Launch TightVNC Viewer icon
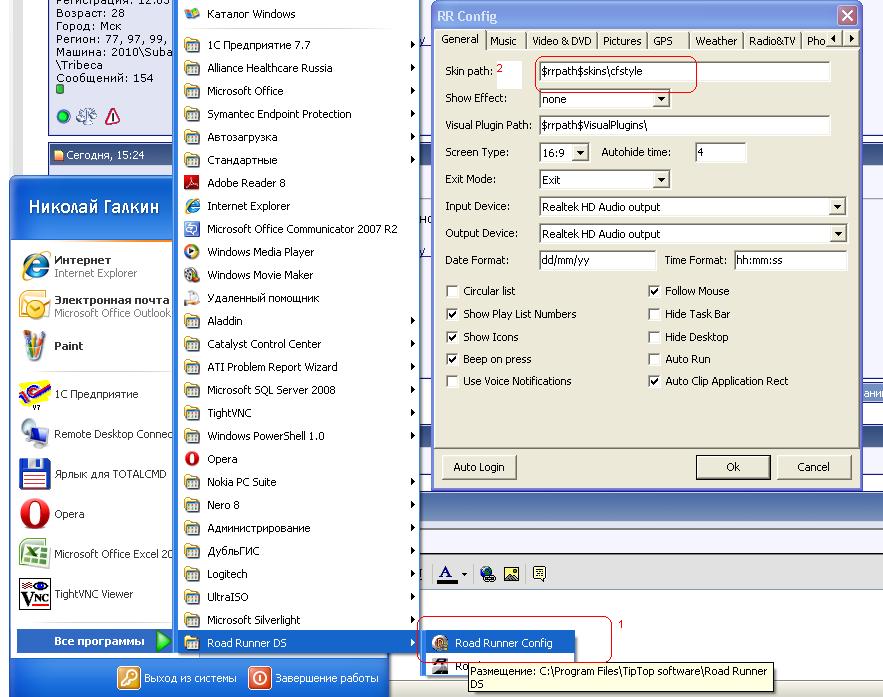Image resolution: width=883 pixels, height=697 pixels. point(35,594)
